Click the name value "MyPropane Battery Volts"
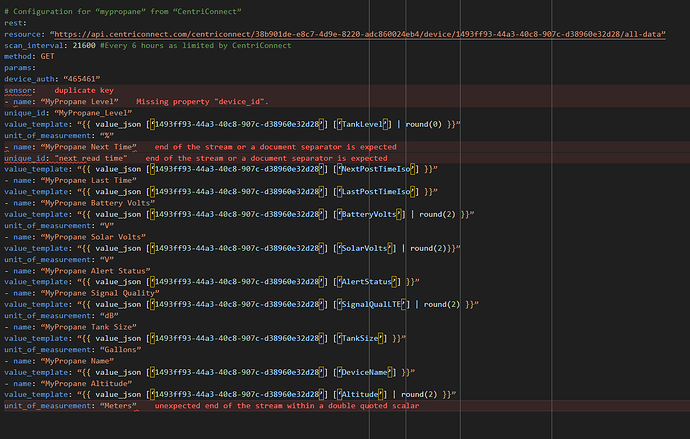 [x=98, y=203]
